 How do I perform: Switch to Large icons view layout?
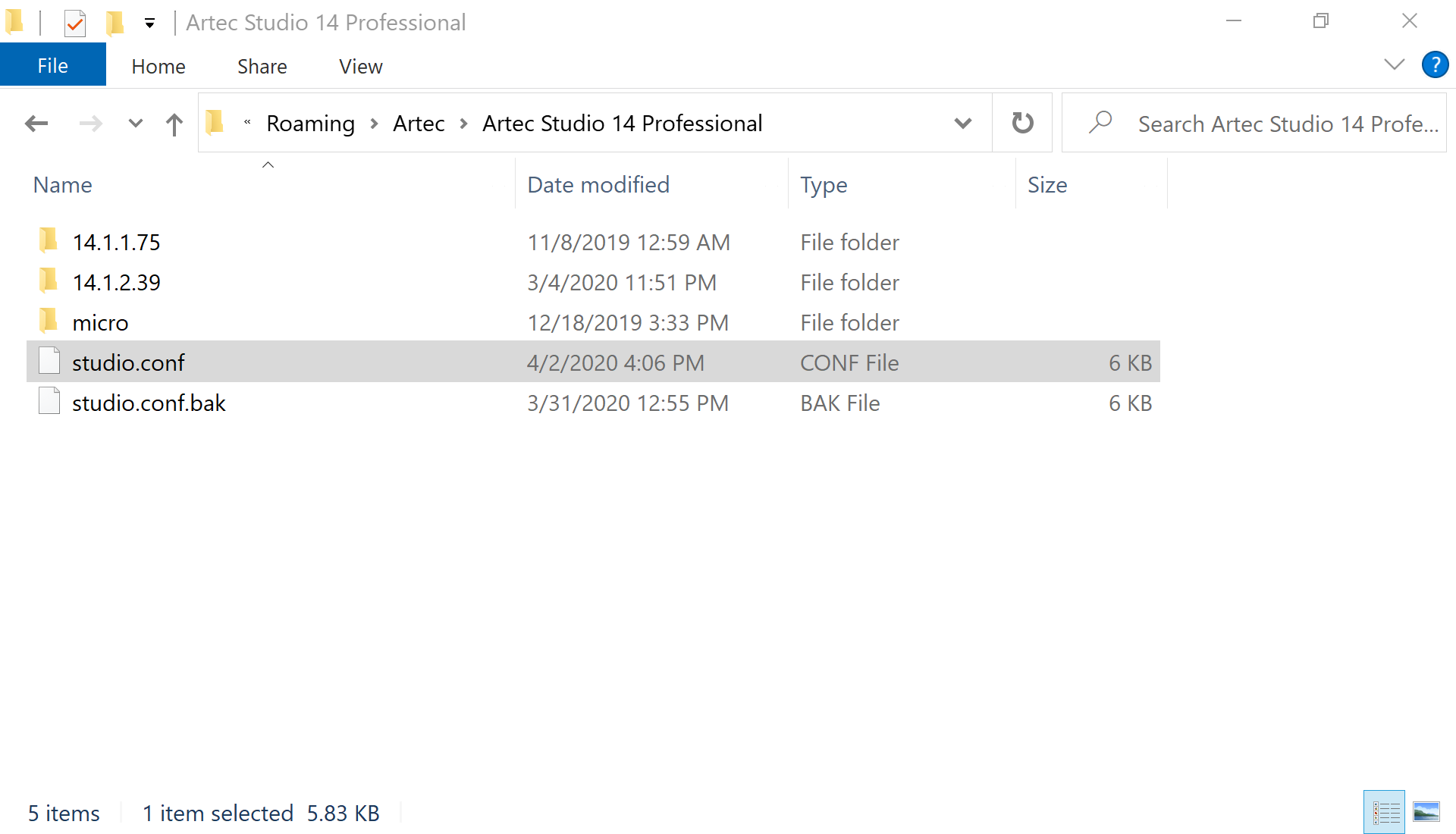(1426, 812)
